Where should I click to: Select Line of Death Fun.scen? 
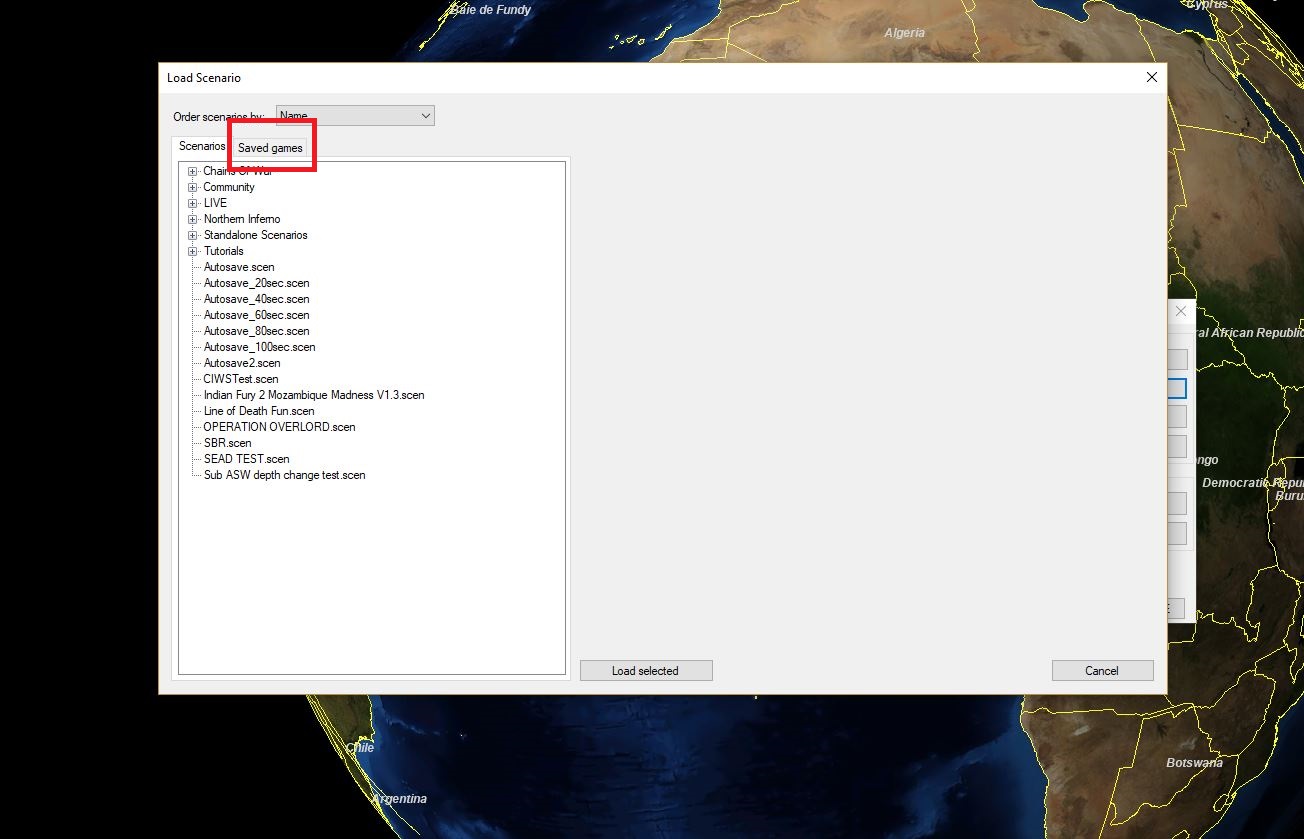[x=259, y=411]
